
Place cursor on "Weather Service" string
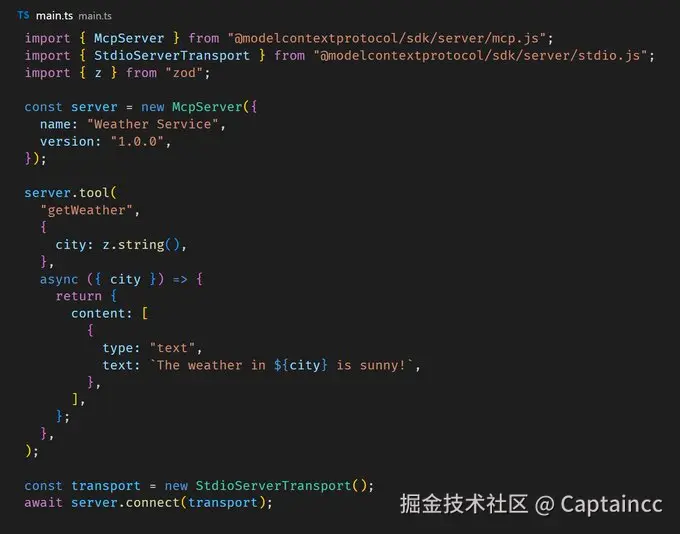153,124
